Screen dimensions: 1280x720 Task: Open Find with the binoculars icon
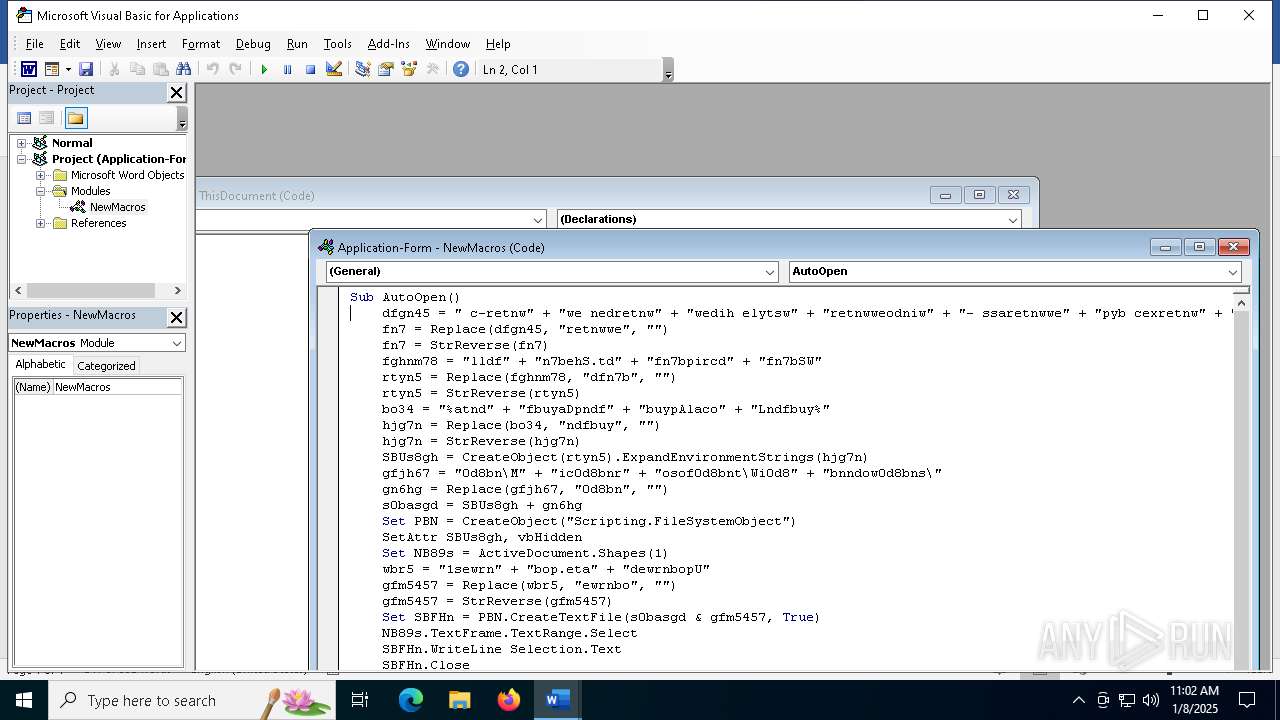[x=183, y=69]
